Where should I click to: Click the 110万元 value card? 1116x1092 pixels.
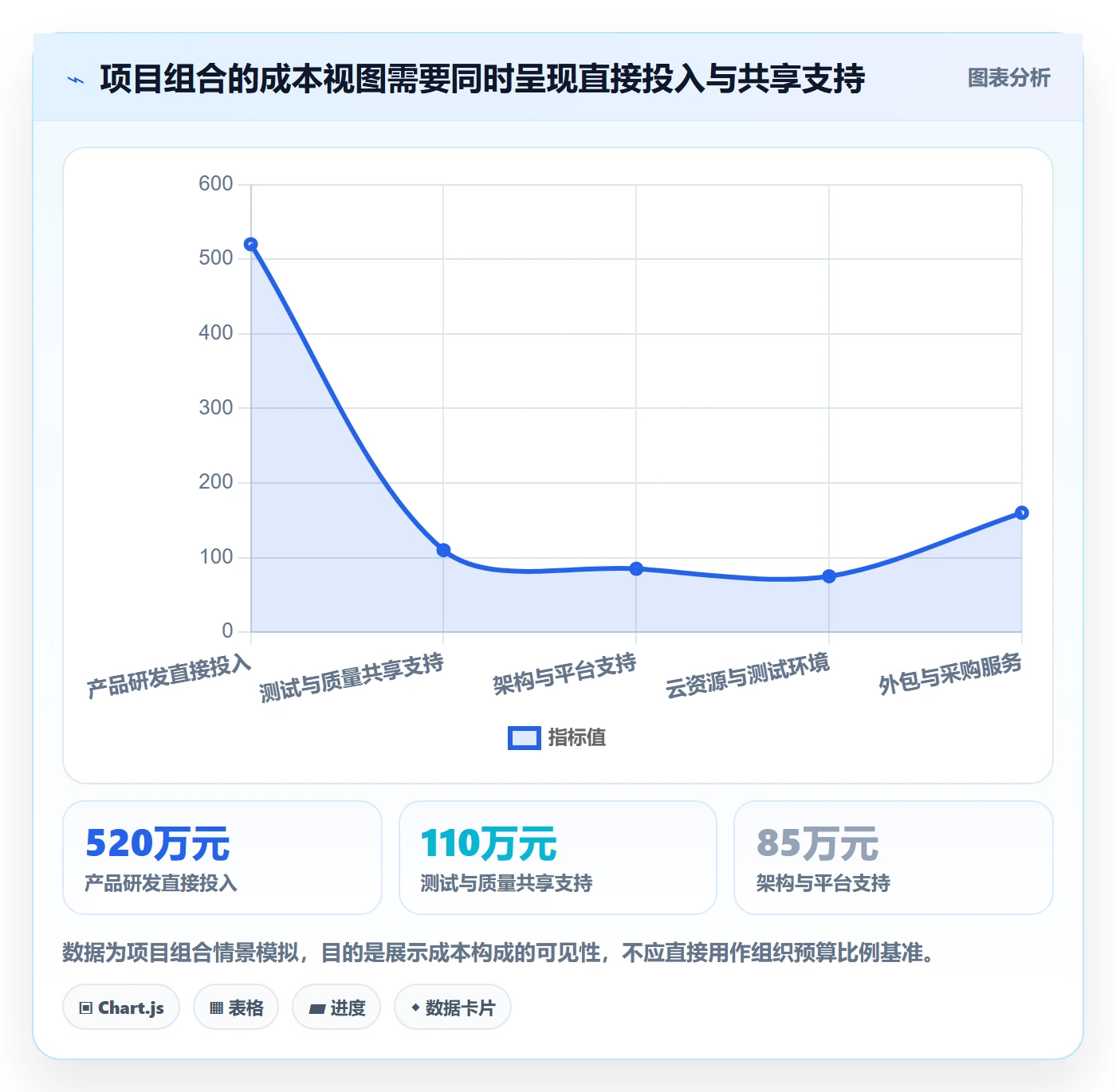coord(558,858)
